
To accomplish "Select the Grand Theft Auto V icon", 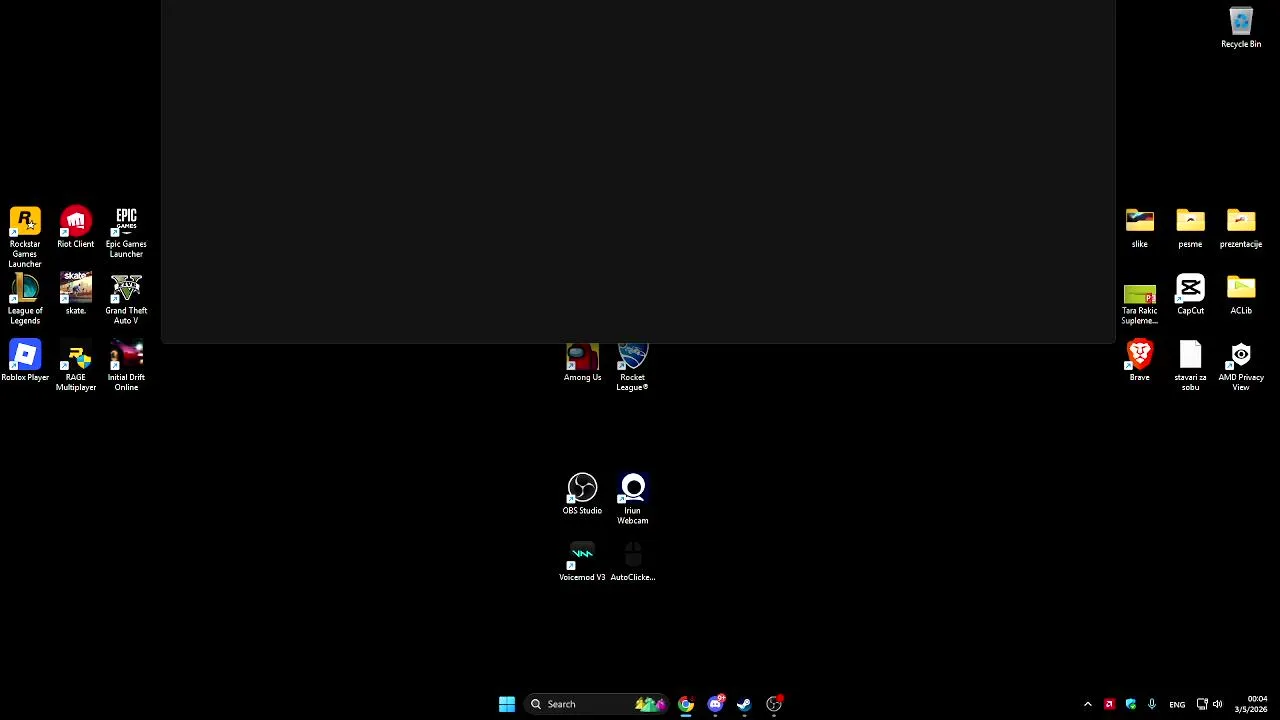I will point(126,300).
